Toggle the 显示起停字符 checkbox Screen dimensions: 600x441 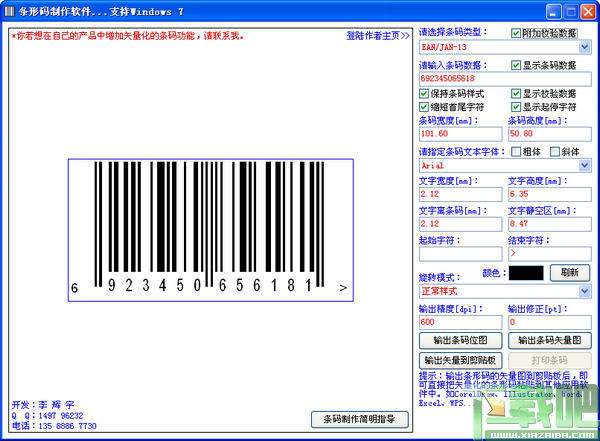pos(516,107)
